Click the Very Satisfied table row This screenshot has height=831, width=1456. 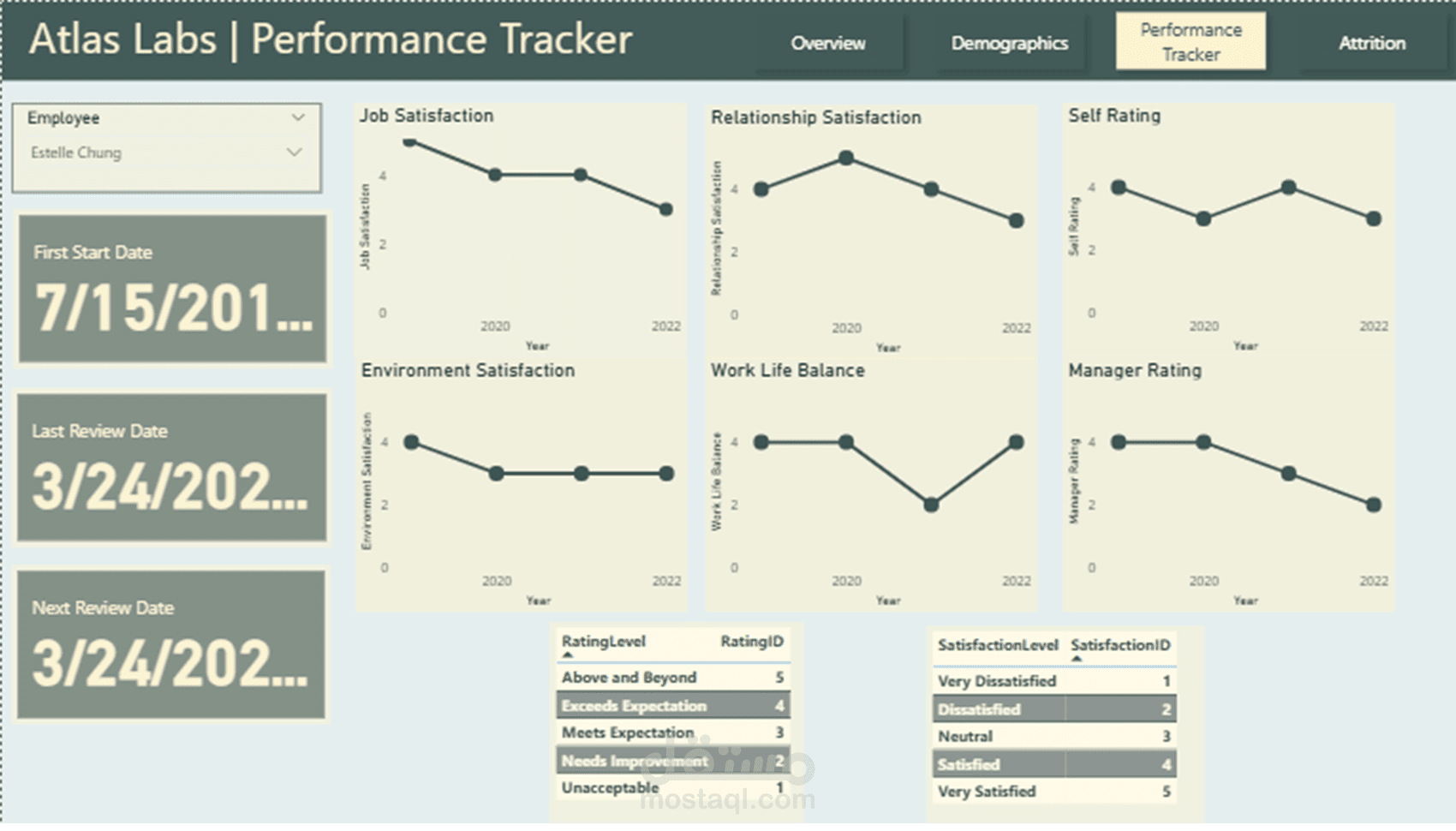coord(1054,792)
